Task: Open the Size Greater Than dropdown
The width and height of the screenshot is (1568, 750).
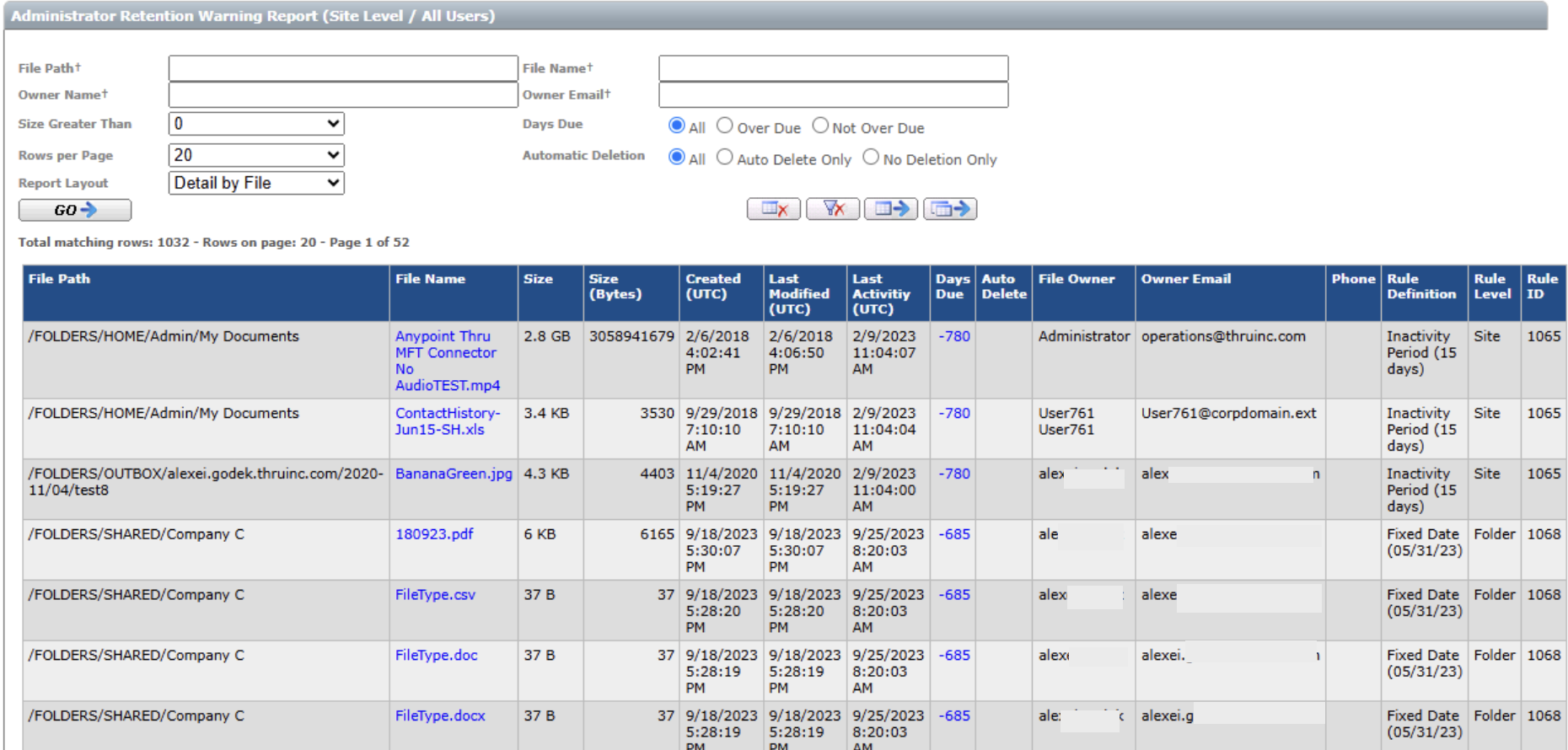Action: pyautogui.click(x=256, y=124)
